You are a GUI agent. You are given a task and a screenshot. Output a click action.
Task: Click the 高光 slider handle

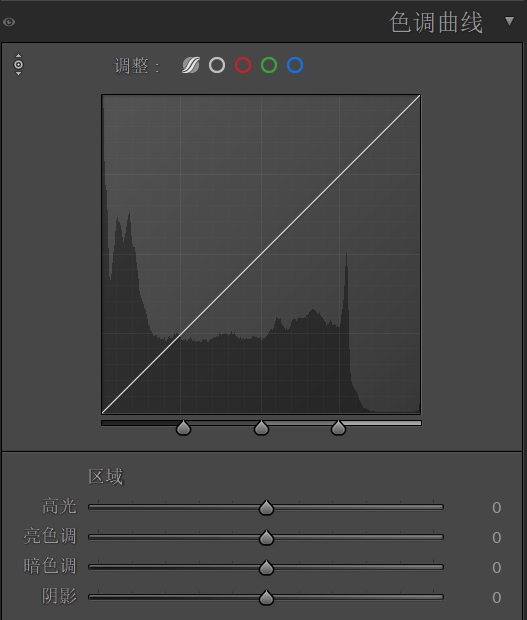click(x=266, y=508)
